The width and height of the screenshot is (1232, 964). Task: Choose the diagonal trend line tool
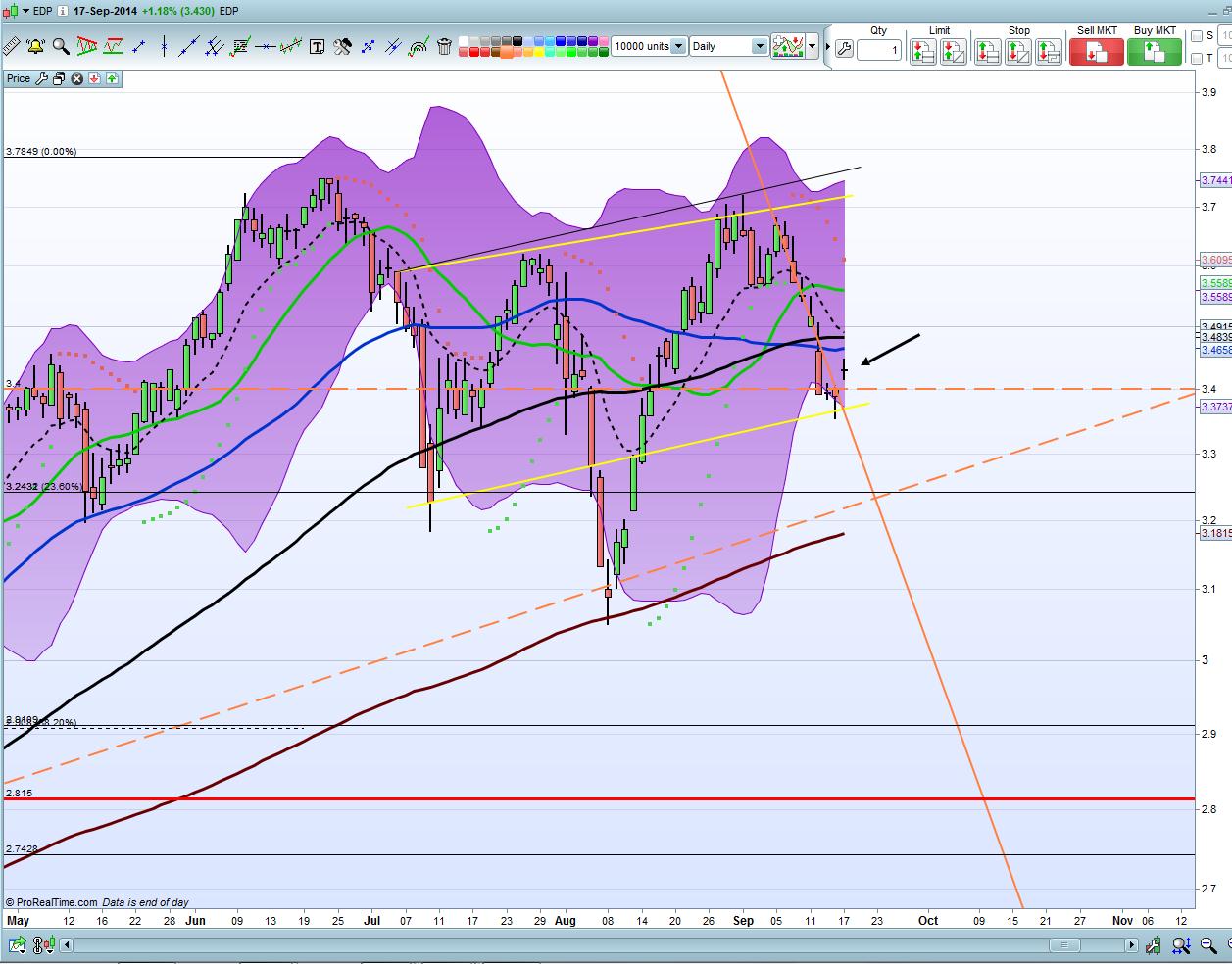(x=189, y=46)
